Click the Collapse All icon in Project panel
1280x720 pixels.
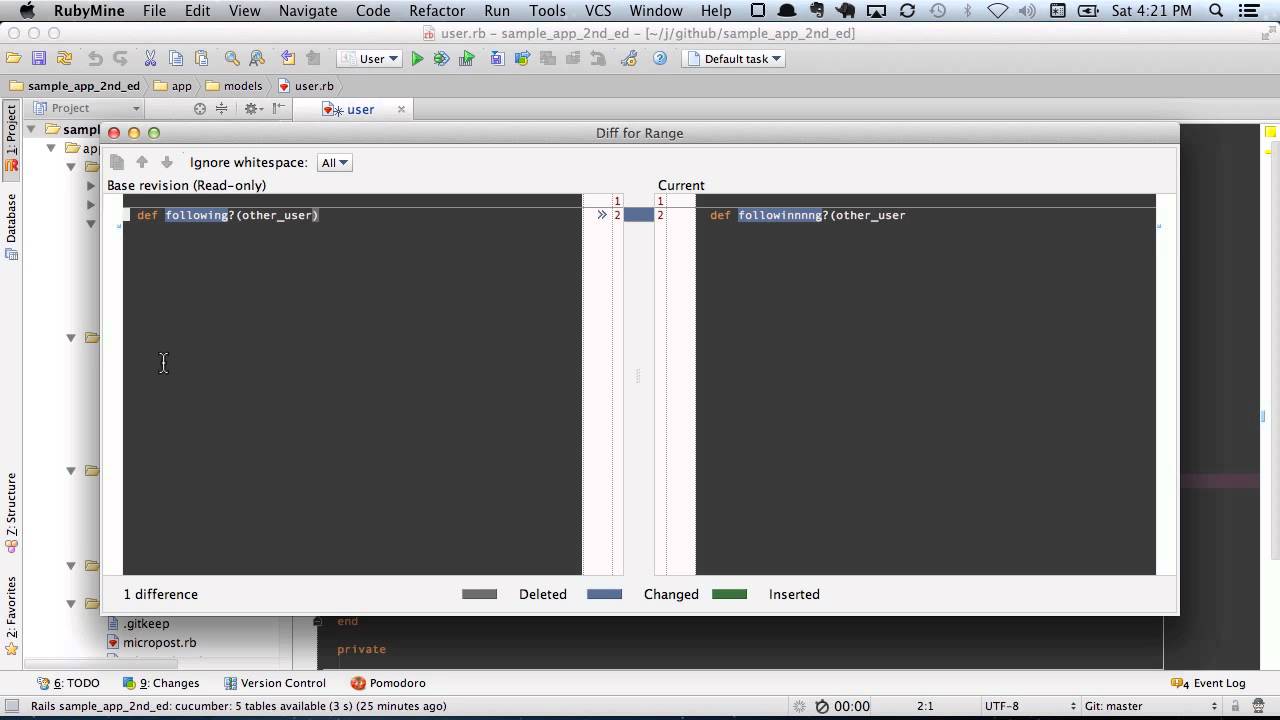(x=222, y=109)
